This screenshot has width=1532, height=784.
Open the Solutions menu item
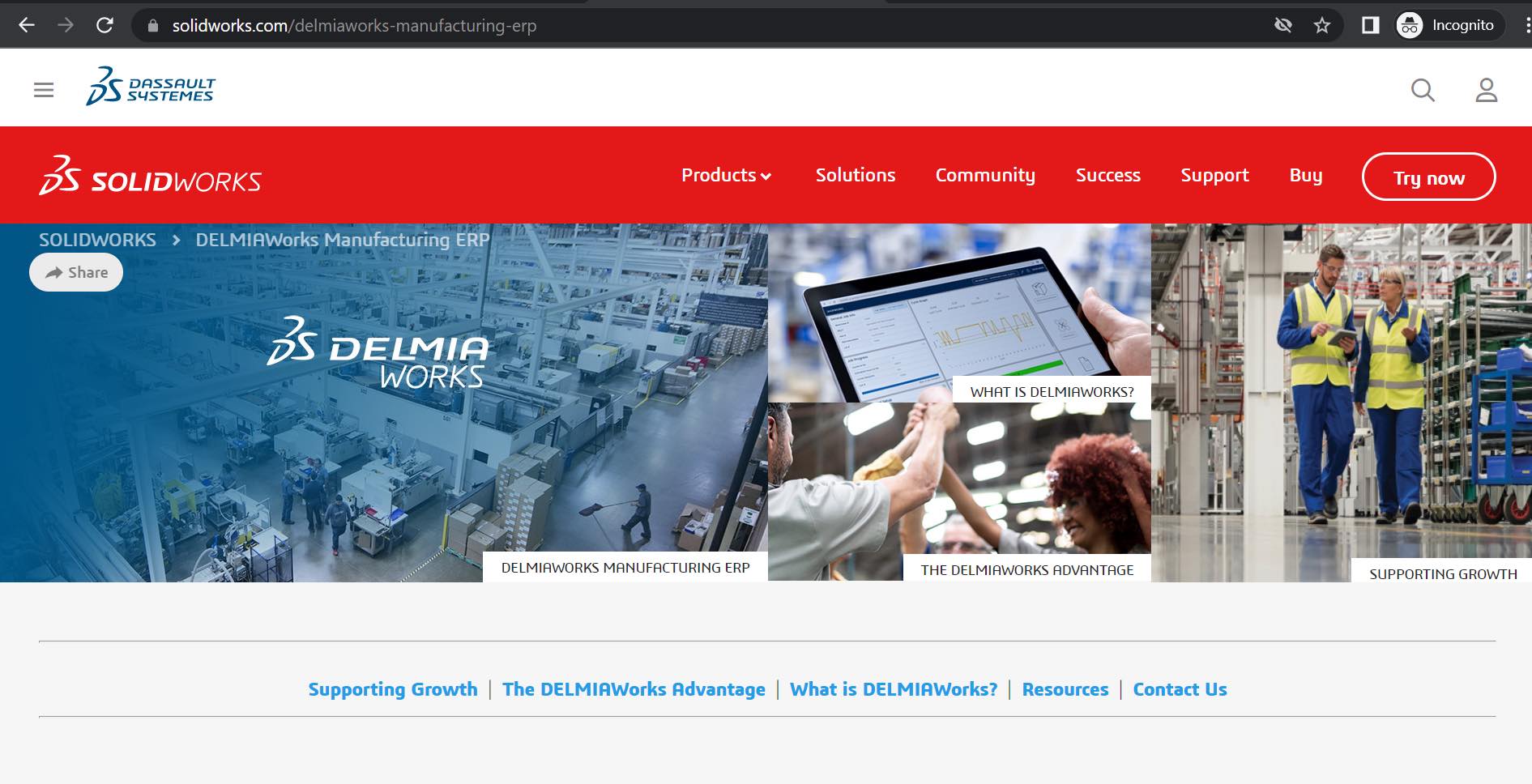pyautogui.click(x=856, y=175)
